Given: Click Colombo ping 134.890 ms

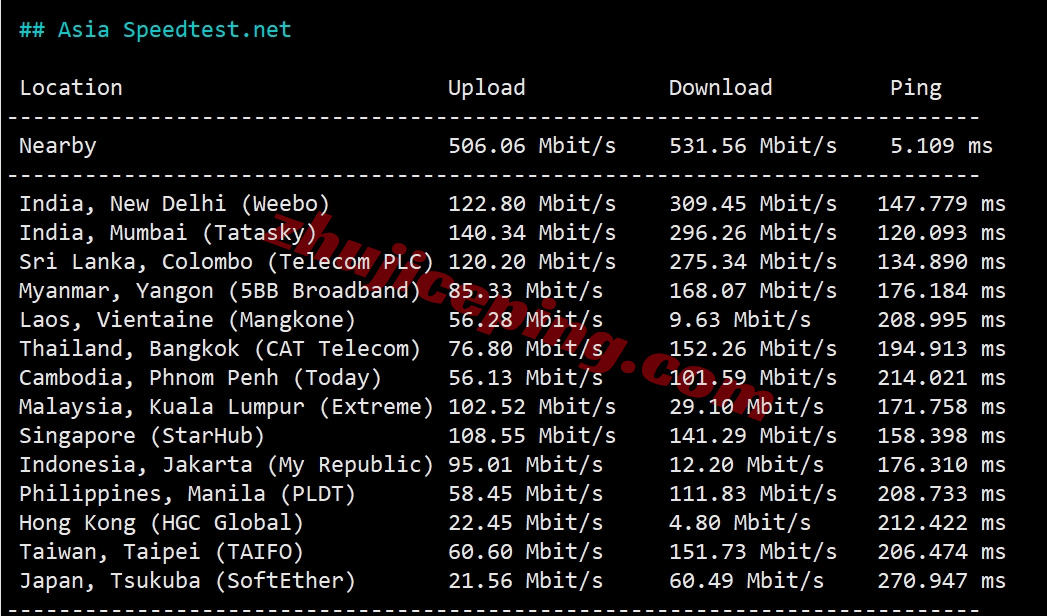Looking at the screenshot, I should tap(941, 262).
